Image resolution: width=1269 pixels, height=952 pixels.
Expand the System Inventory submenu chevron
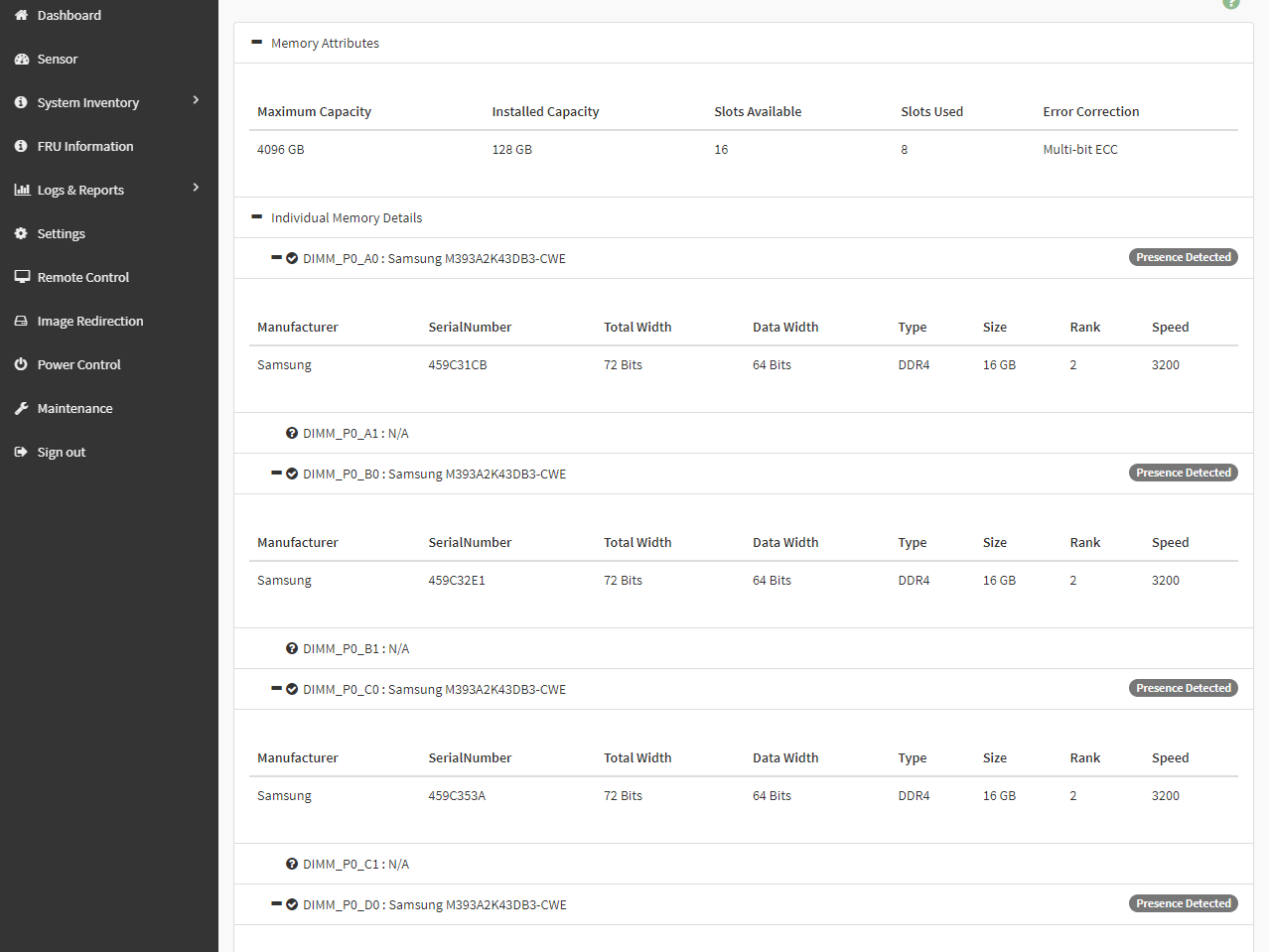(x=196, y=100)
